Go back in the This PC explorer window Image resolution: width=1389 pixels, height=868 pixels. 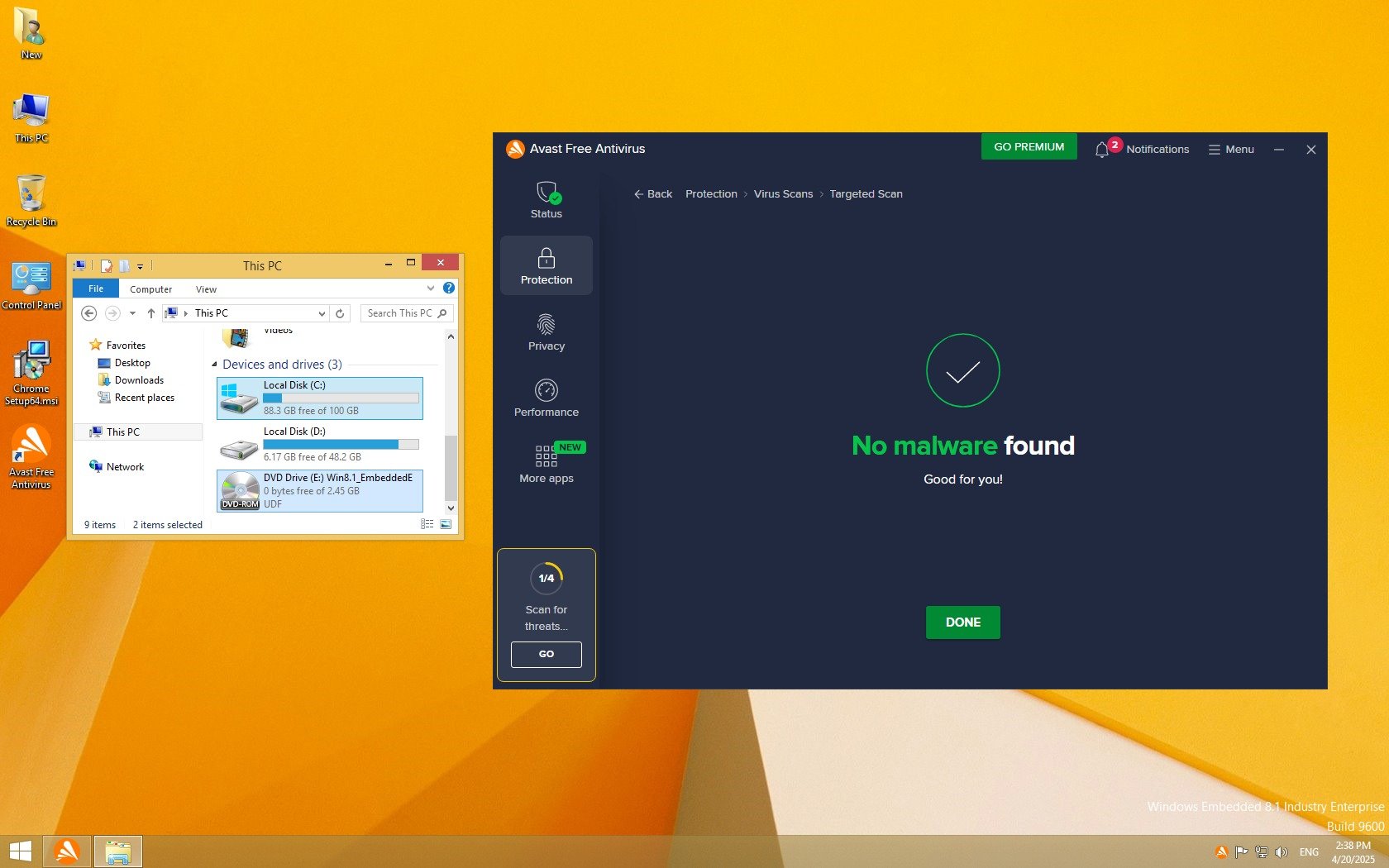(89, 313)
